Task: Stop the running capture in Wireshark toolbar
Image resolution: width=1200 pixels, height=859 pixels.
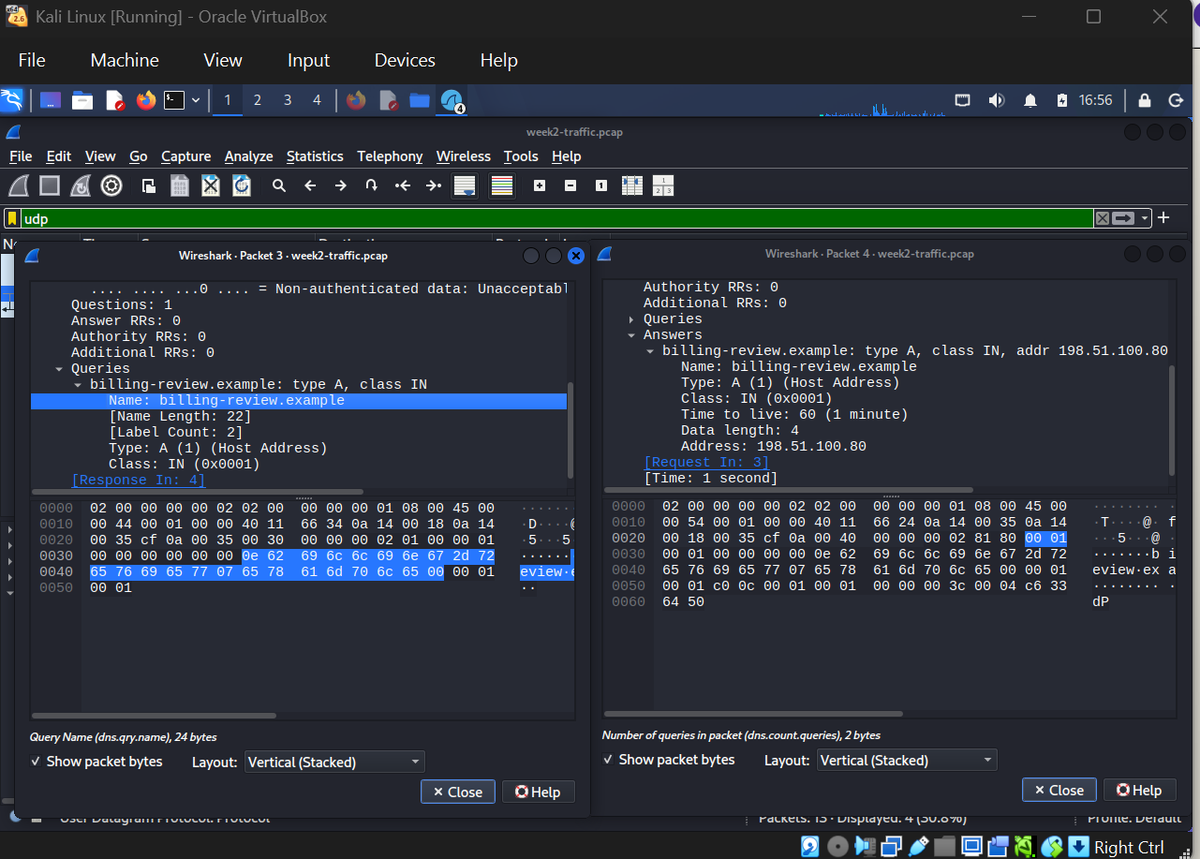Action: 50,186
